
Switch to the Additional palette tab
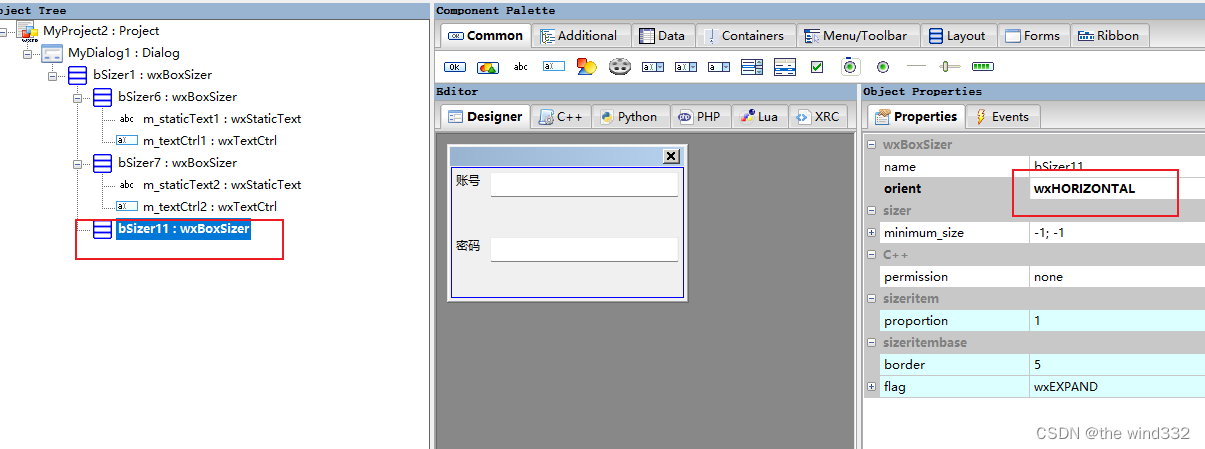[x=579, y=35]
